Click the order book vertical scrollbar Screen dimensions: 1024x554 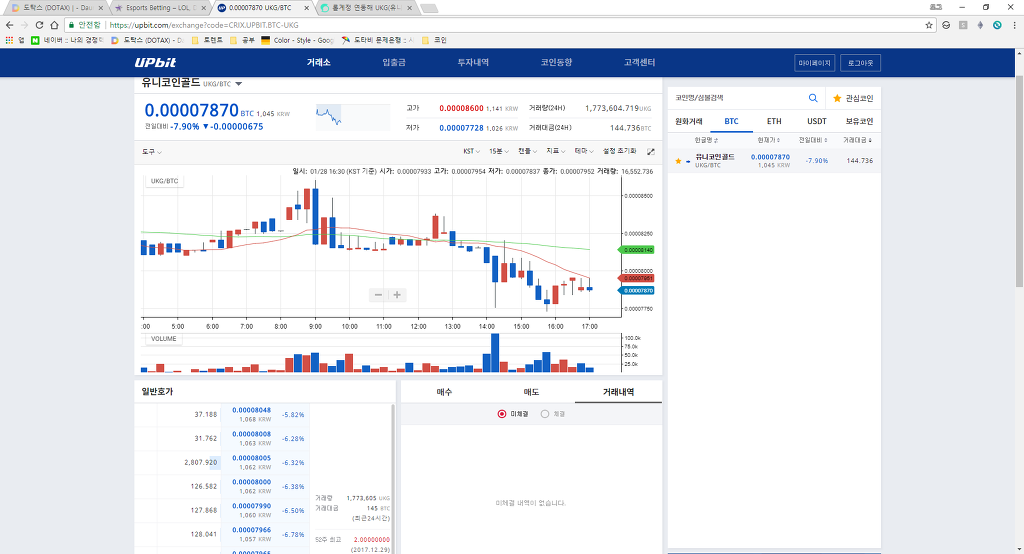click(392, 477)
